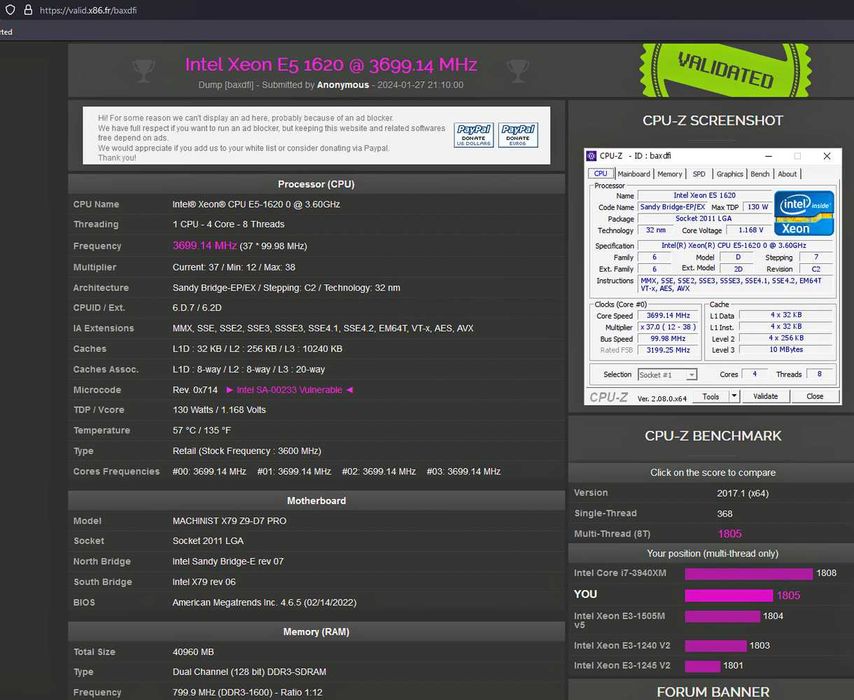Open the SPD tab in CPU-Z
Viewport: 854px width, 700px height.
pyautogui.click(x=699, y=174)
